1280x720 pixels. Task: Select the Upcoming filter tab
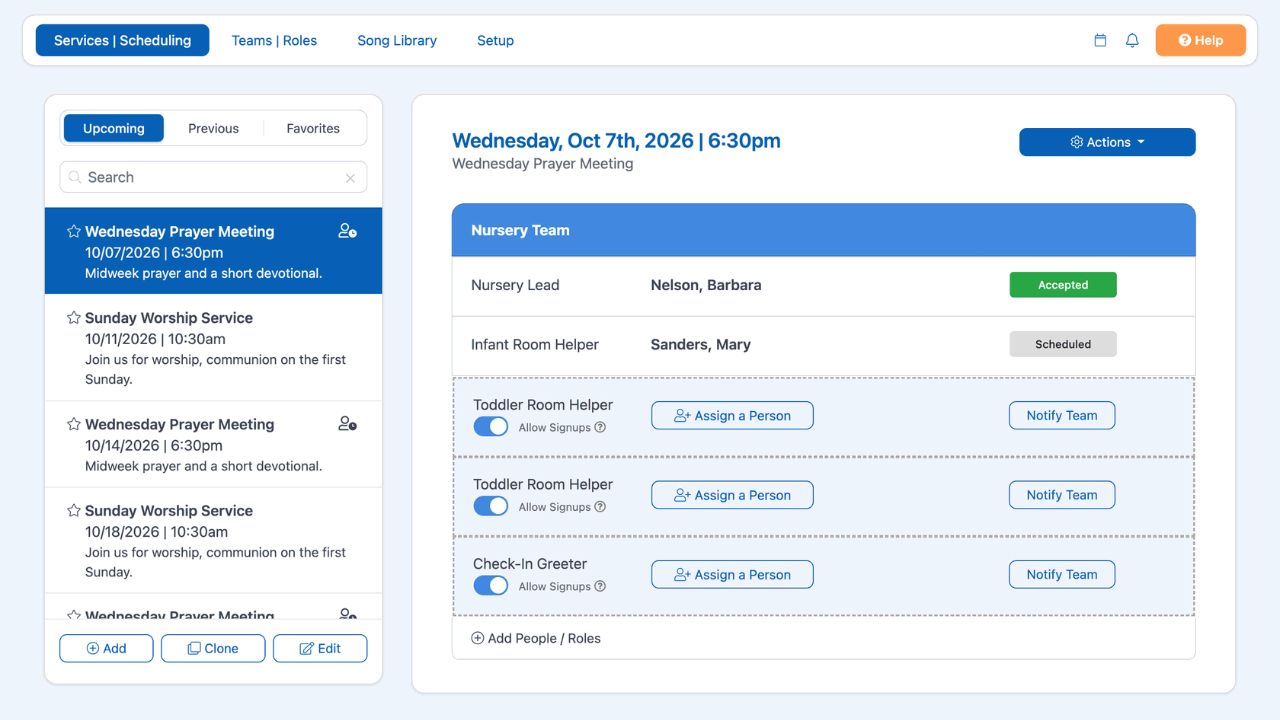coord(114,128)
